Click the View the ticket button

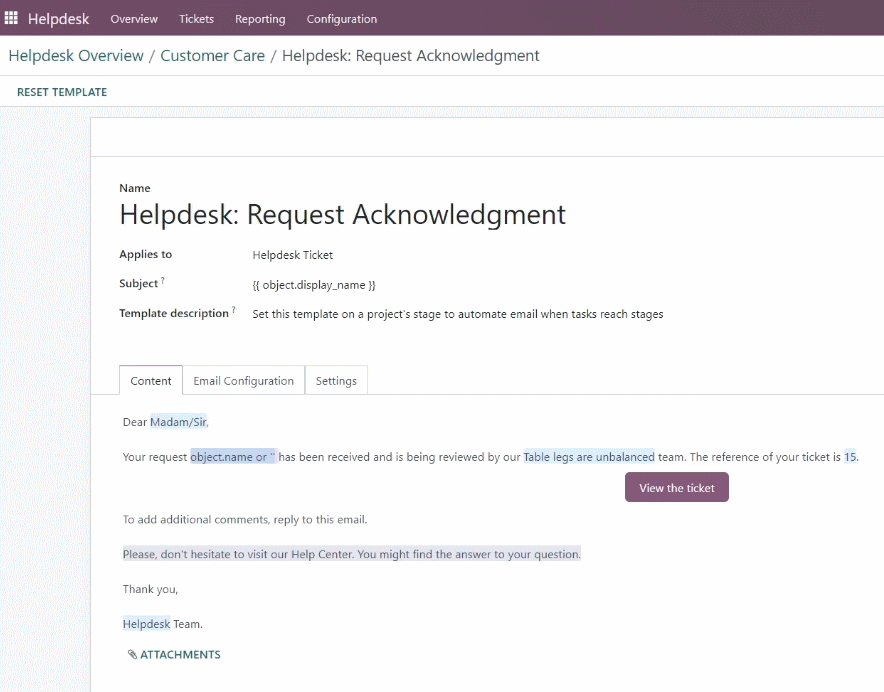point(677,487)
